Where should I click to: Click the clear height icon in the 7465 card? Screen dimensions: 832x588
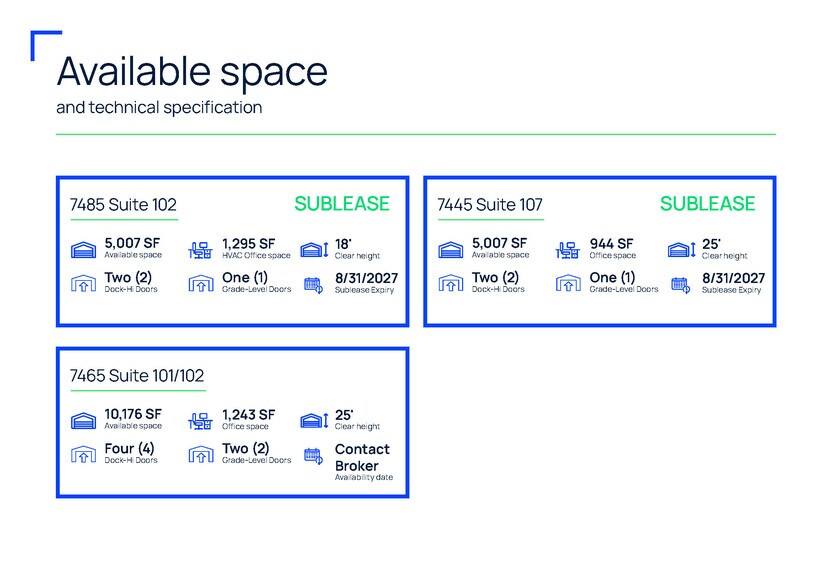click(x=315, y=421)
